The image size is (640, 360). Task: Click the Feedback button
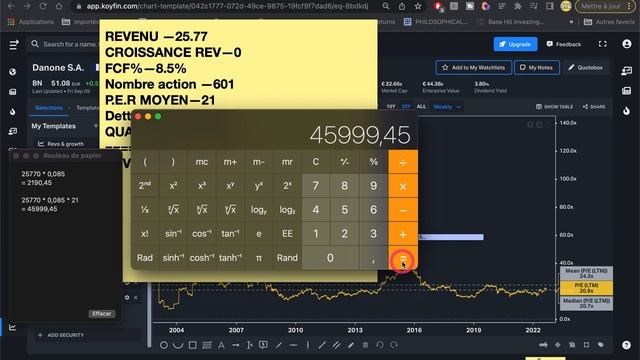coord(564,44)
